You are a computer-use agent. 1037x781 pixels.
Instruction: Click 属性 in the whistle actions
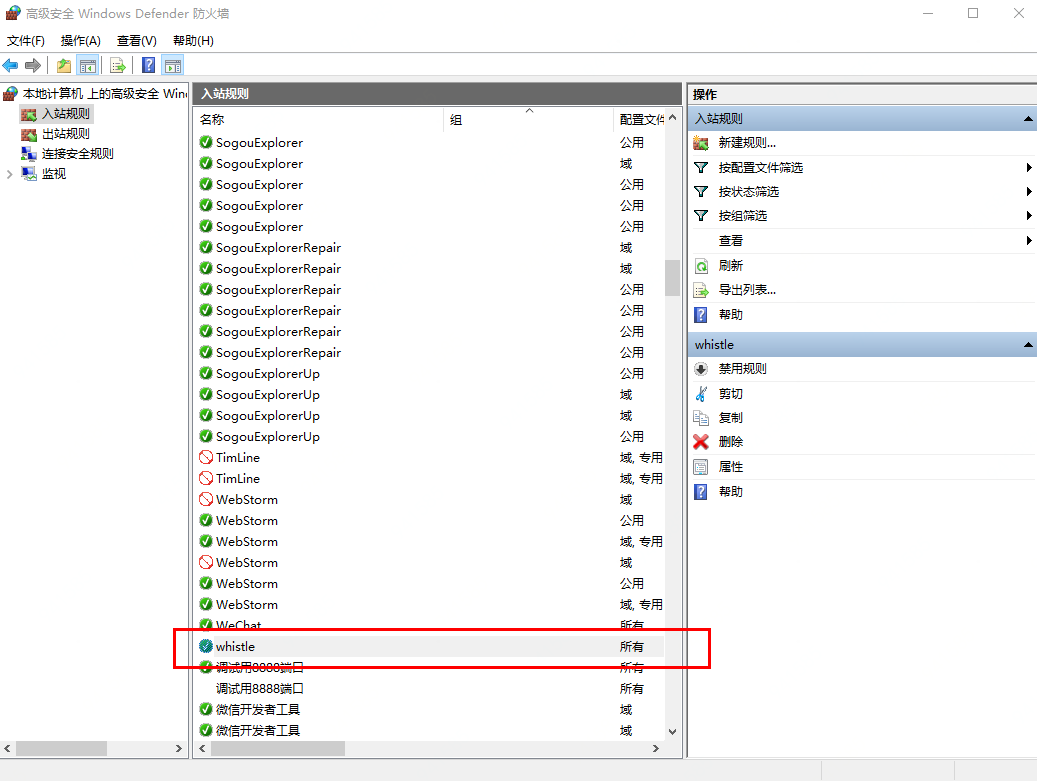pos(731,467)
